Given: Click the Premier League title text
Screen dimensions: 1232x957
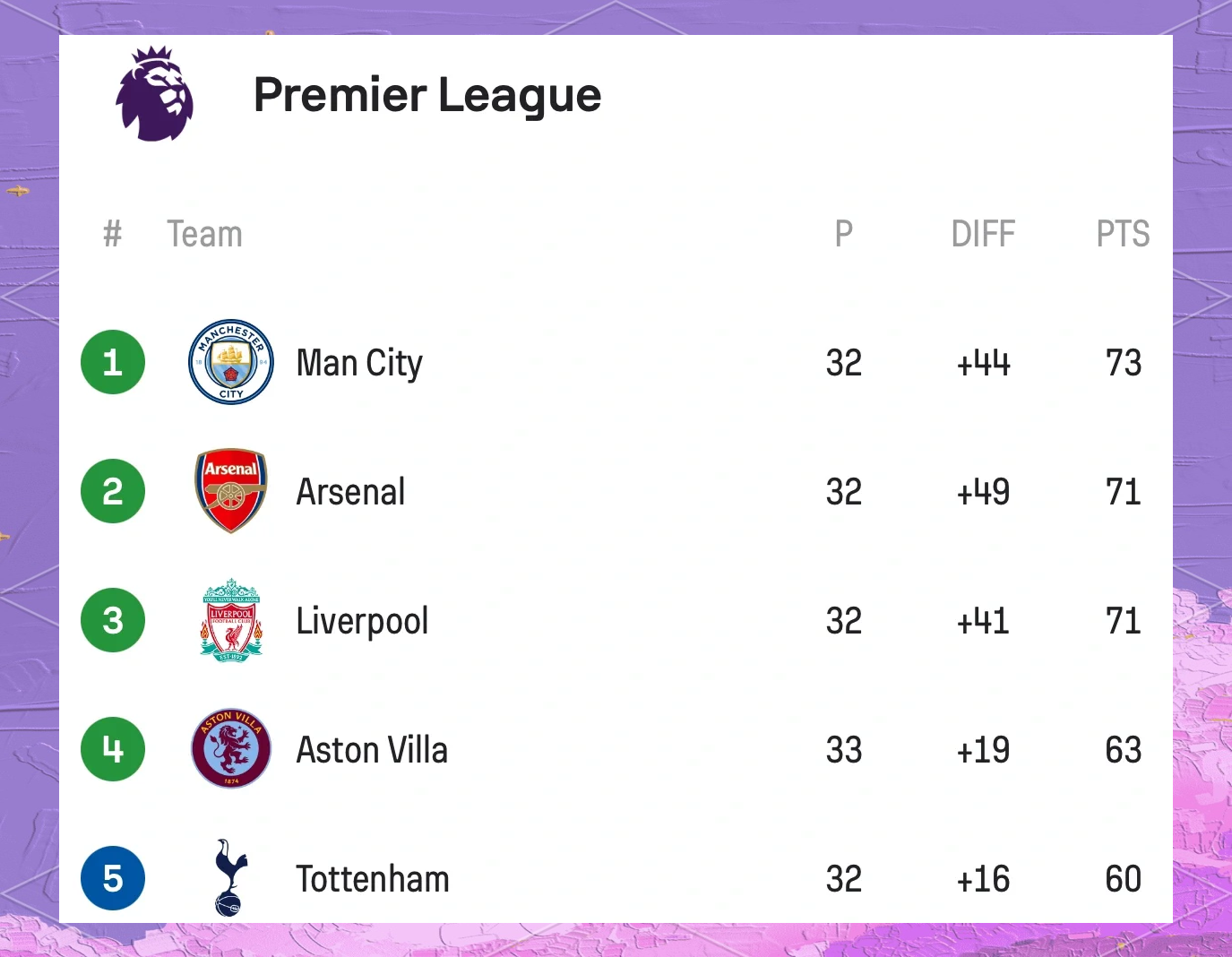Looking at the screenshot, I should pos(427,95).
